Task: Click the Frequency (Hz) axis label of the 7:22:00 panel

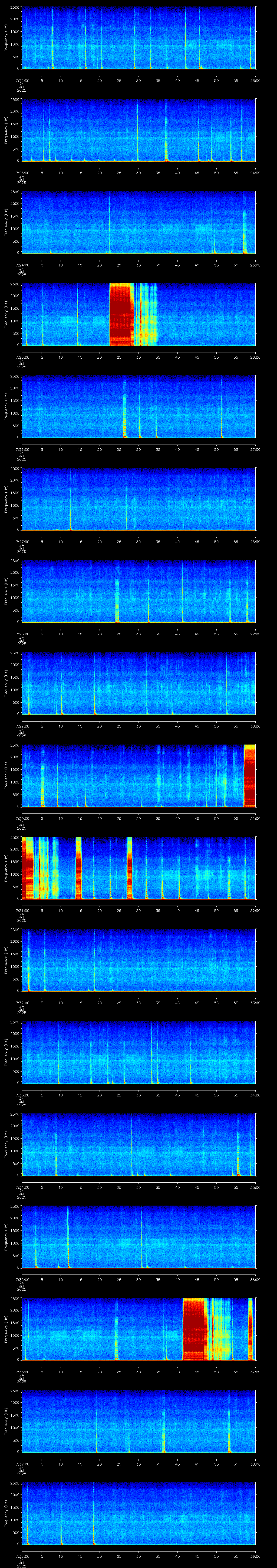Action: pos(7,38)
